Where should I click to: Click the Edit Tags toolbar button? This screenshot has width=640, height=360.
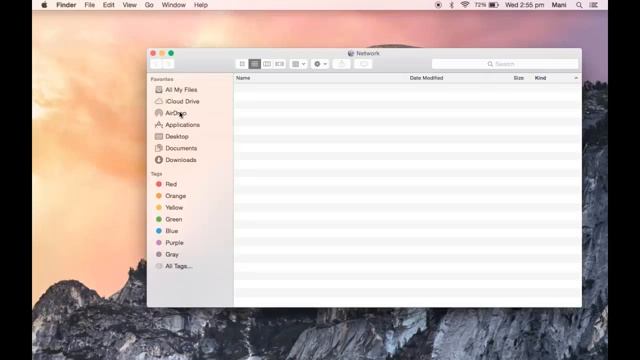(x=363, y=64)
